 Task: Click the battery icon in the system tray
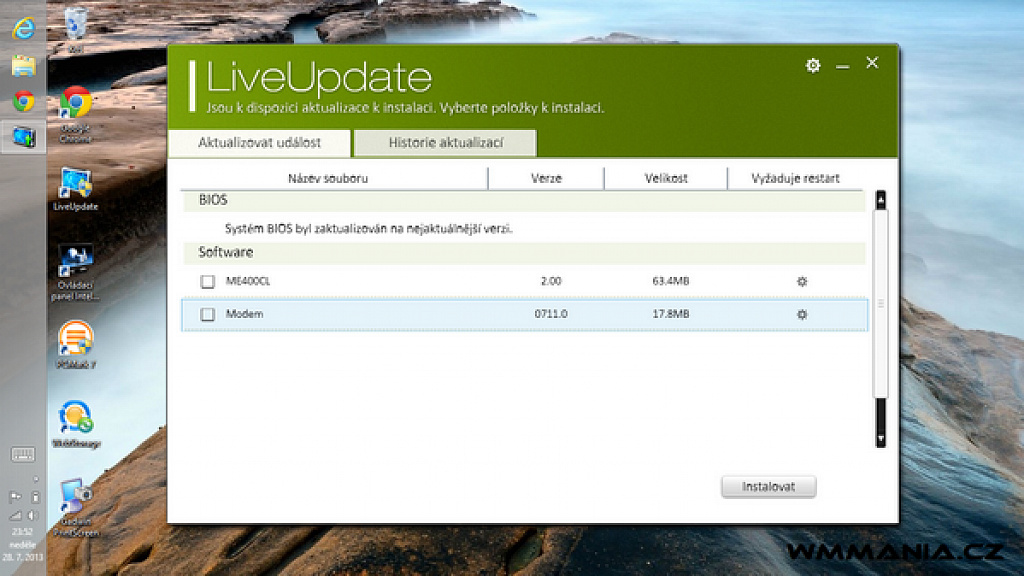(x=35, y=497)
